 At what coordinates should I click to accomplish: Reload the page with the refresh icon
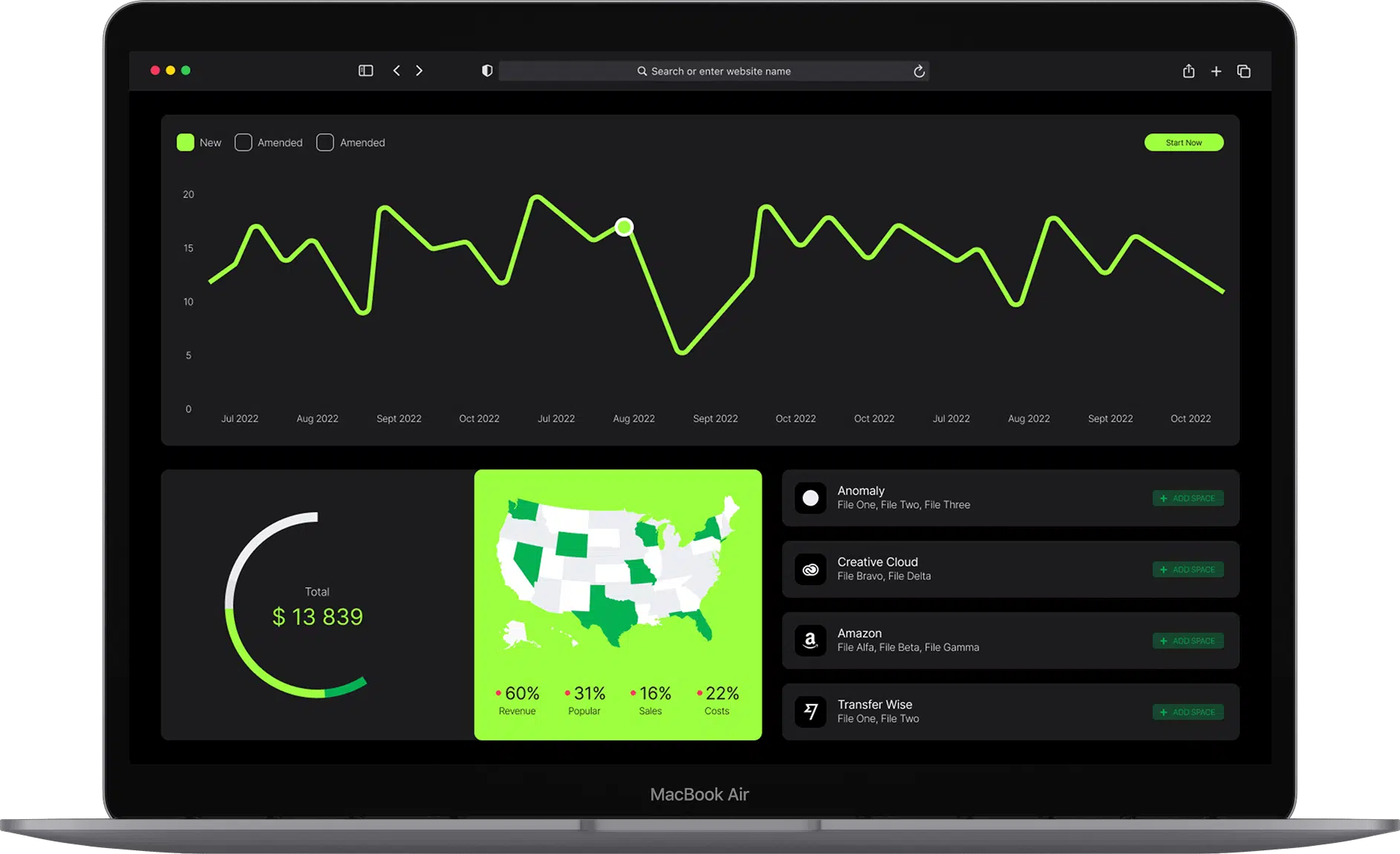click(919, 71)
